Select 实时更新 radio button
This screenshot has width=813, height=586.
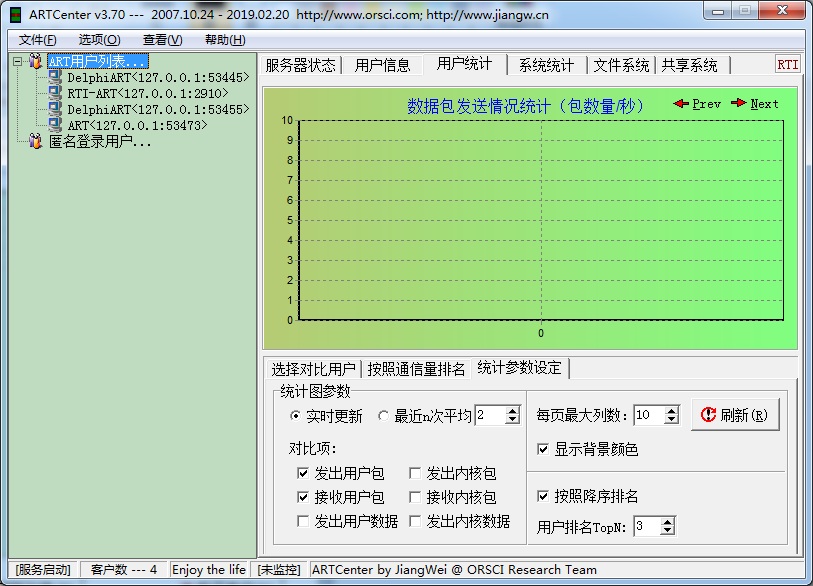[x=296, y=416]
